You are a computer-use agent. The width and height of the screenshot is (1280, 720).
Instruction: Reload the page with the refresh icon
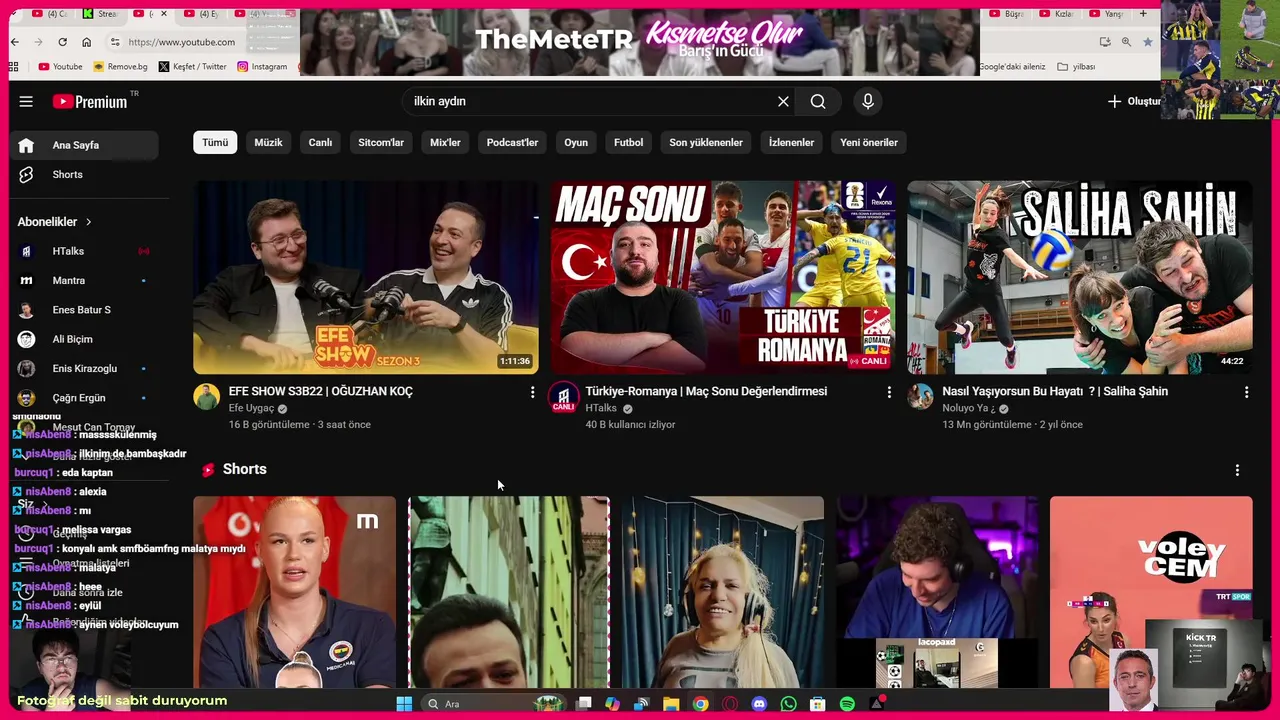(x=62, y=42)
